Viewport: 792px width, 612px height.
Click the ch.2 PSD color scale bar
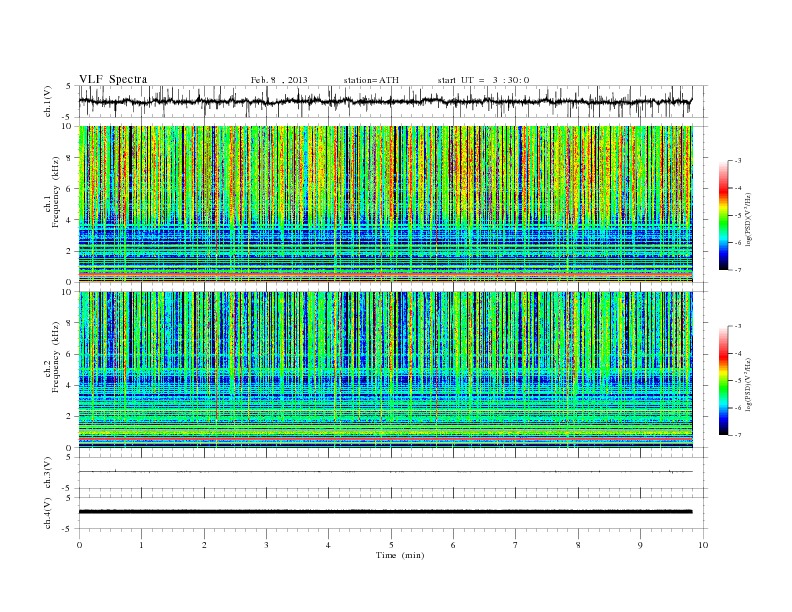pyautogui.click(x=723, y=380)
